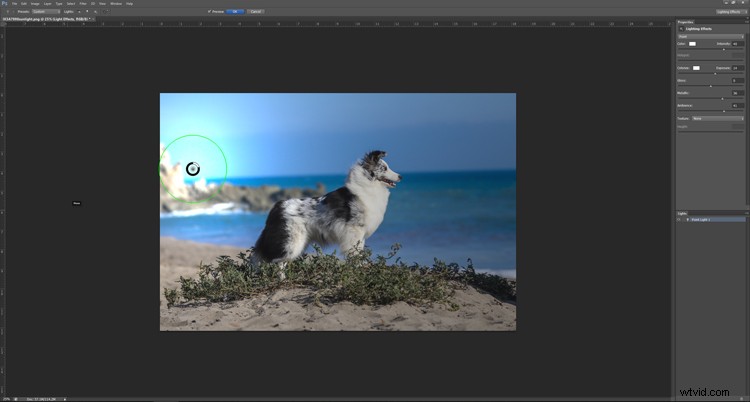Click the Intensity value field
The width and height of the screenshot is (750, 402).
[738, 44]
